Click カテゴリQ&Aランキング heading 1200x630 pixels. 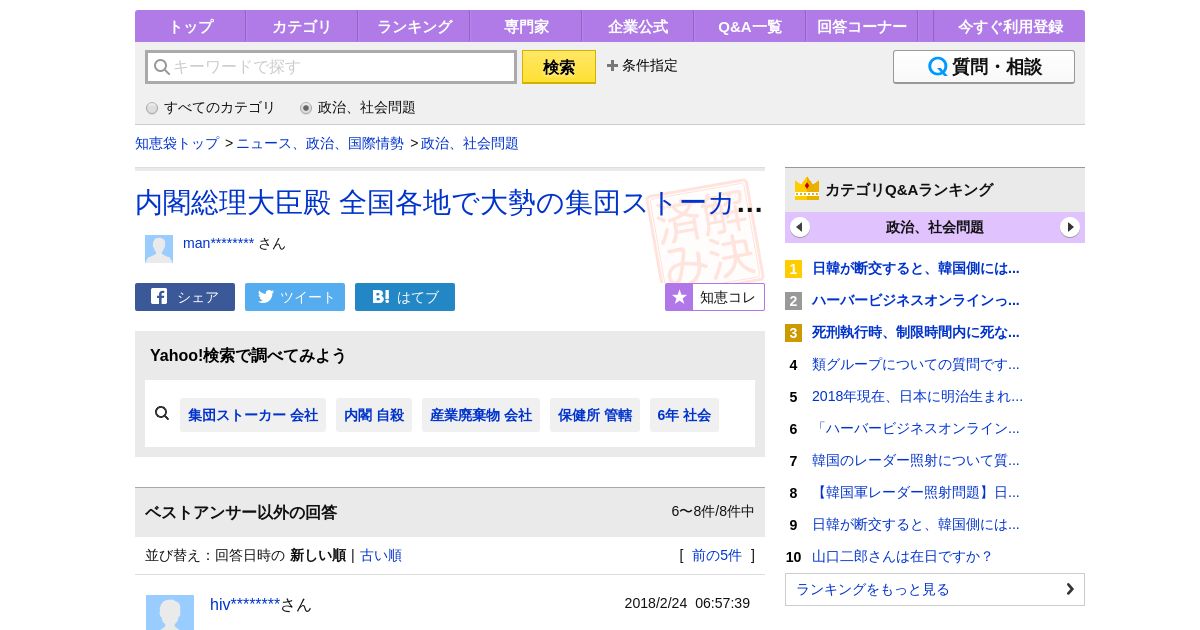coord(909,189)
